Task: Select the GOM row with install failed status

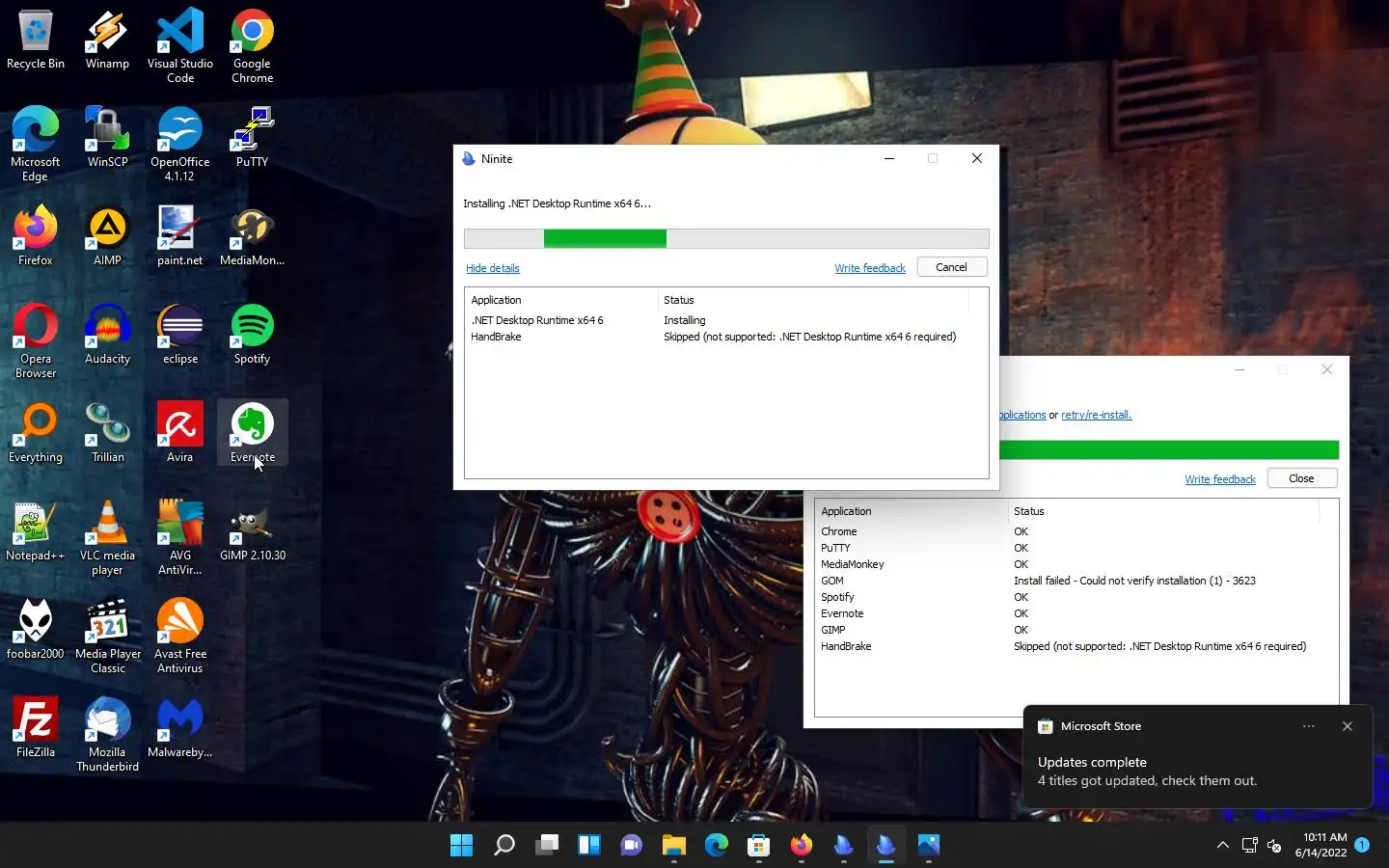Action: pyautogui.click(x=1076, y=581)
